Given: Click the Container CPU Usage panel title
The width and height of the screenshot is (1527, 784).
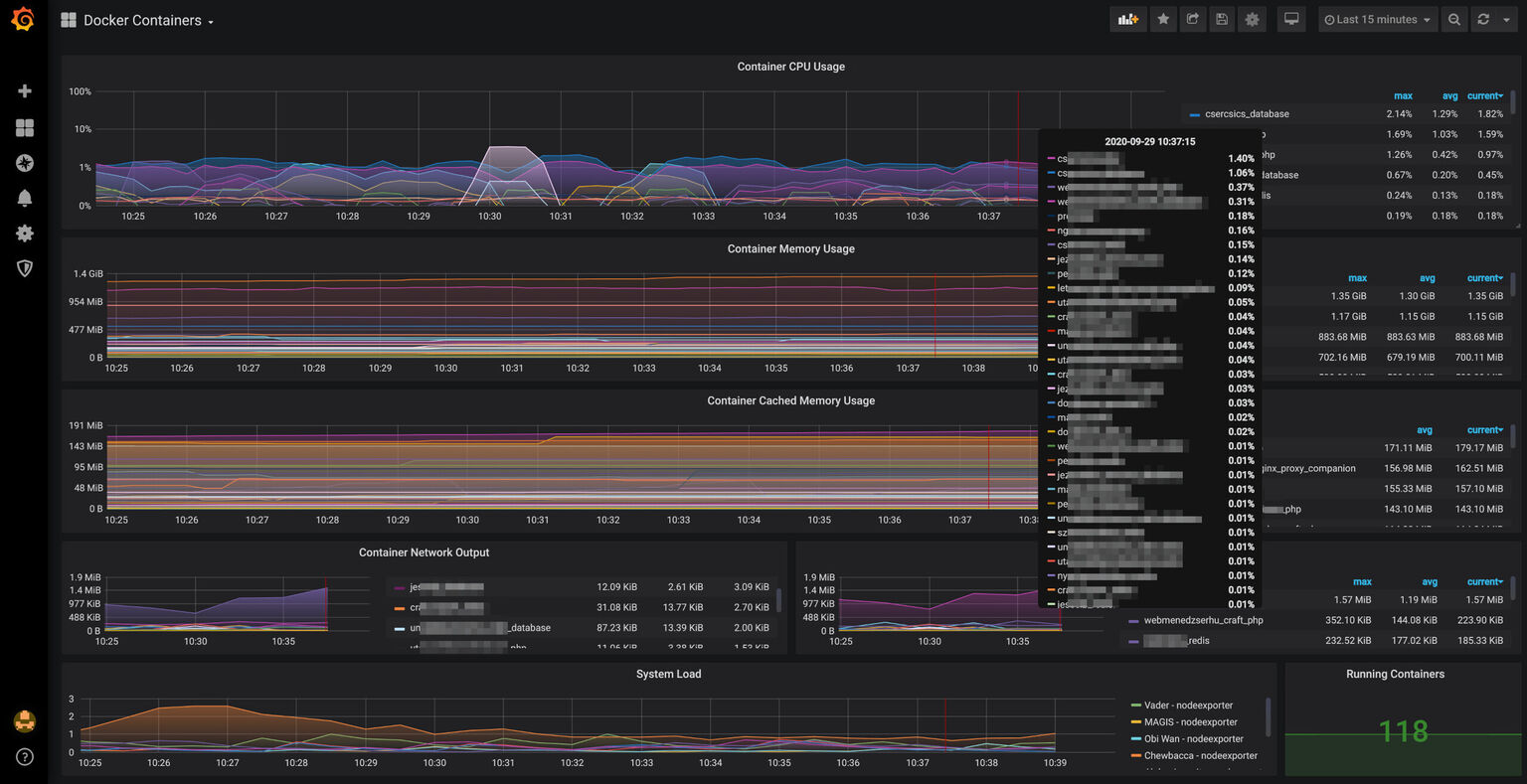Looking at the screenshot, I should point(790,67).
